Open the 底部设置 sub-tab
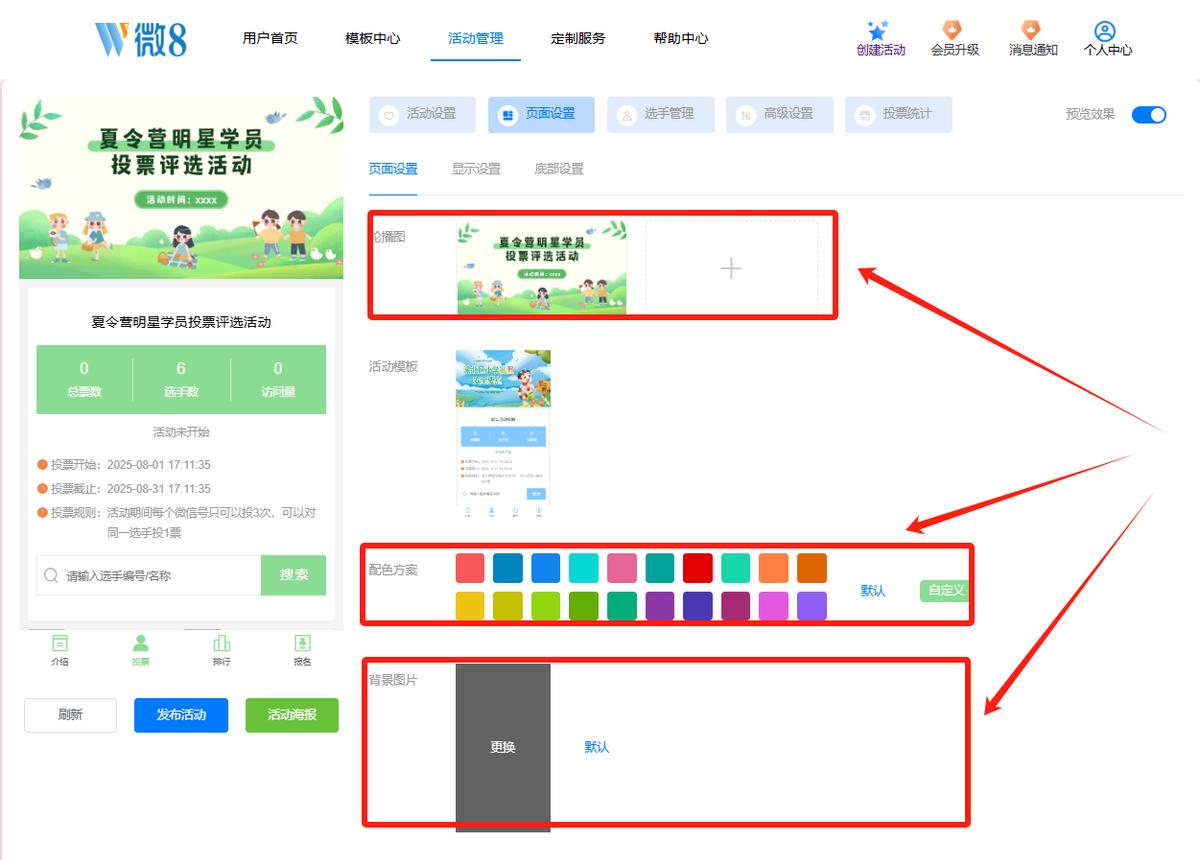 pos(559,169)
